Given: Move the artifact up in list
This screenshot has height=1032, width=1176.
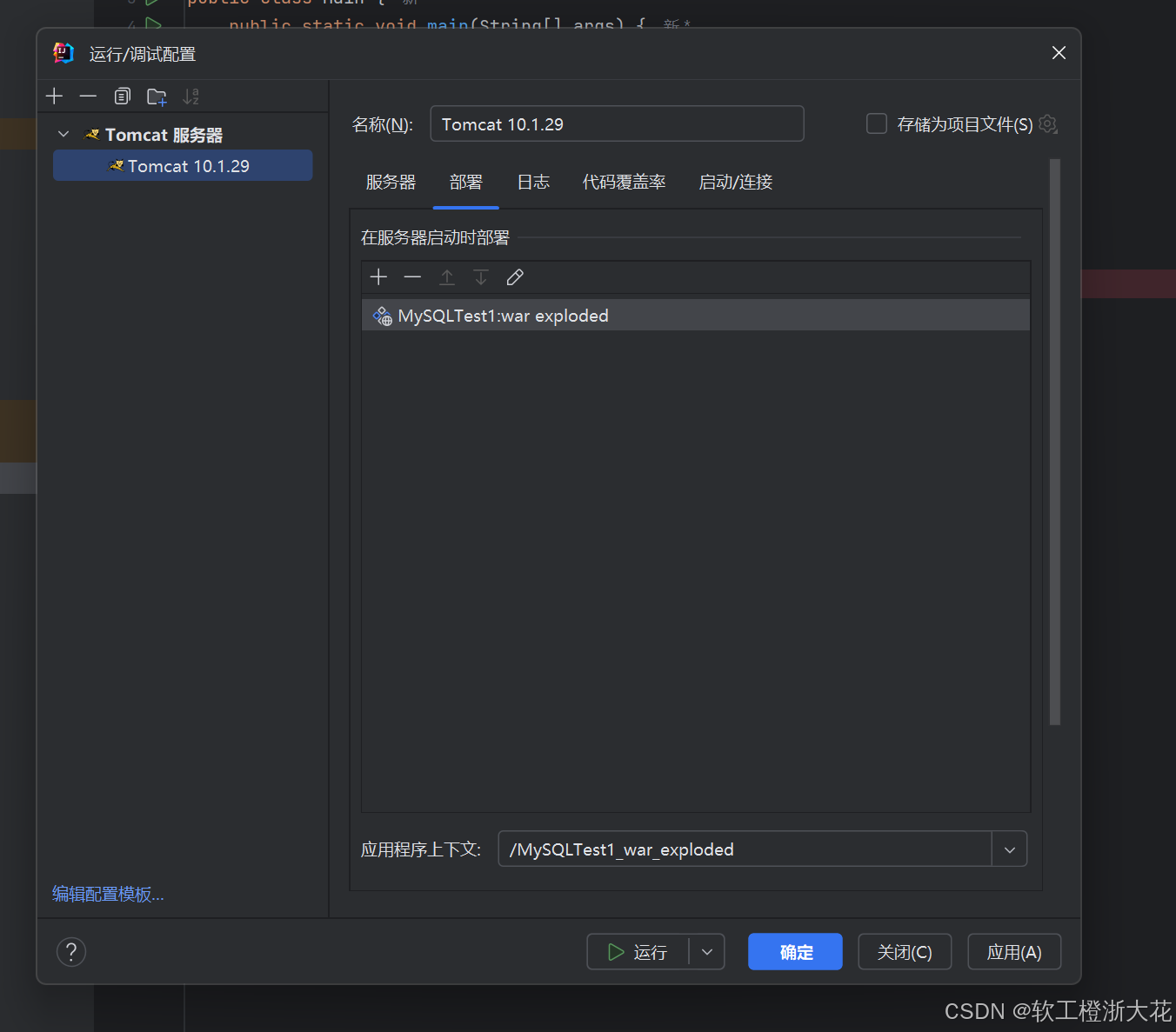Looking at the screenshot, I should (x=446, y=277).
